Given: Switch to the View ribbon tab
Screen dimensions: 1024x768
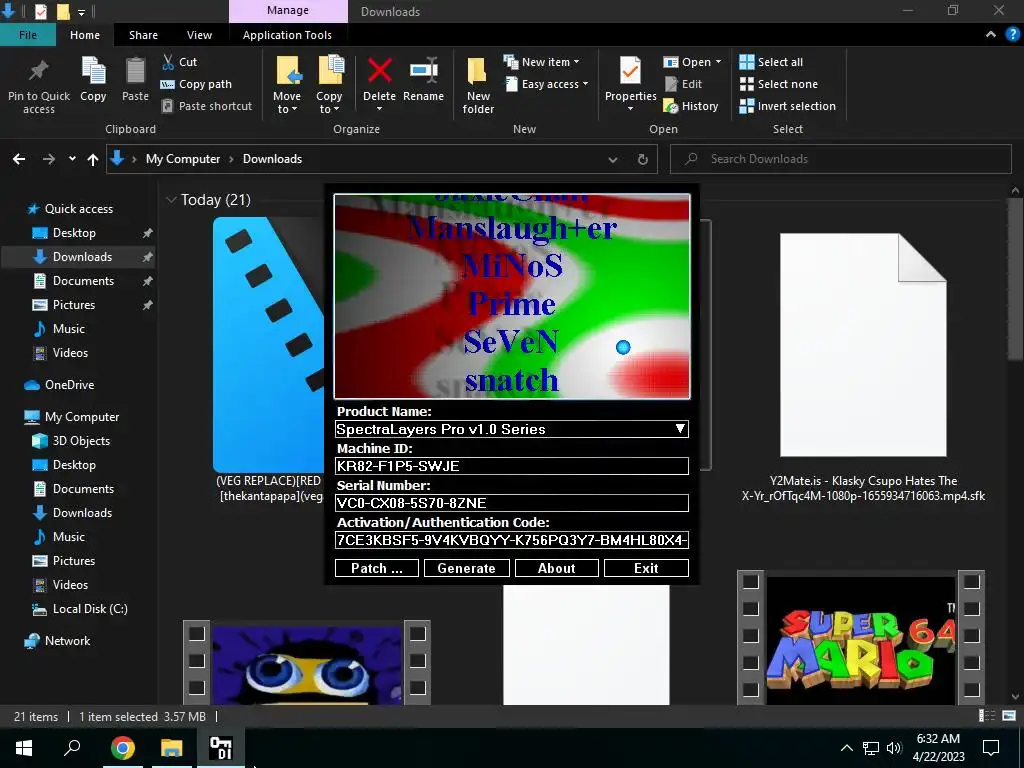Looking at the screenshot, I should click(199, 35).
